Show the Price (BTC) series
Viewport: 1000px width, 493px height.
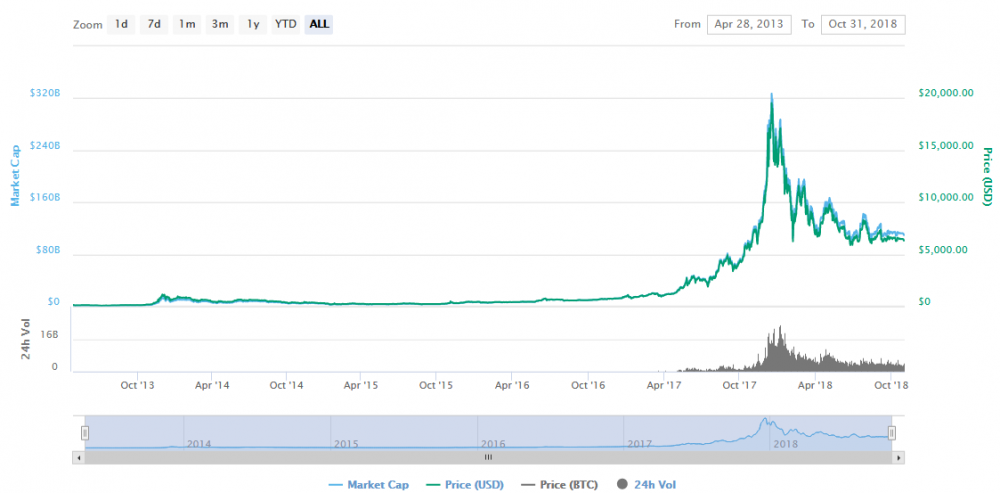click(x=563, y=485)
